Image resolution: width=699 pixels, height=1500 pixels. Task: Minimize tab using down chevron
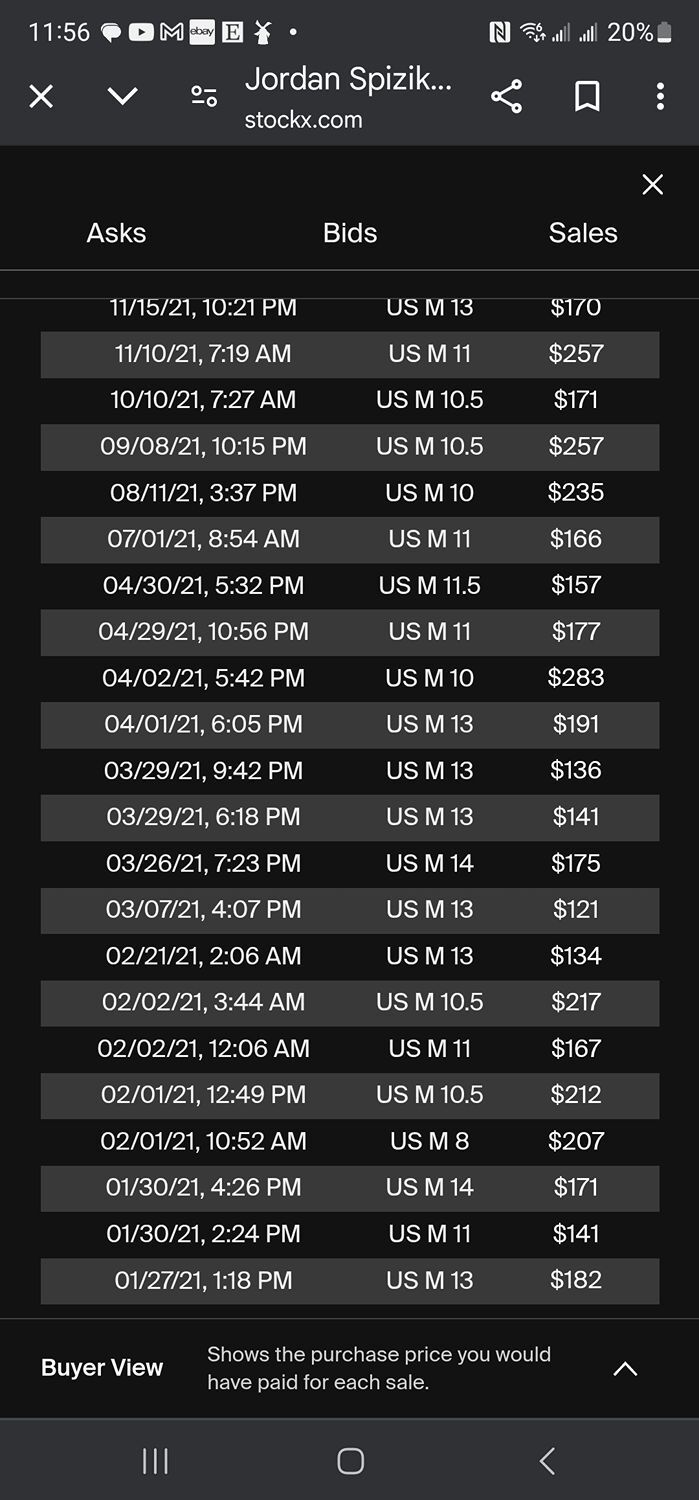122,96
